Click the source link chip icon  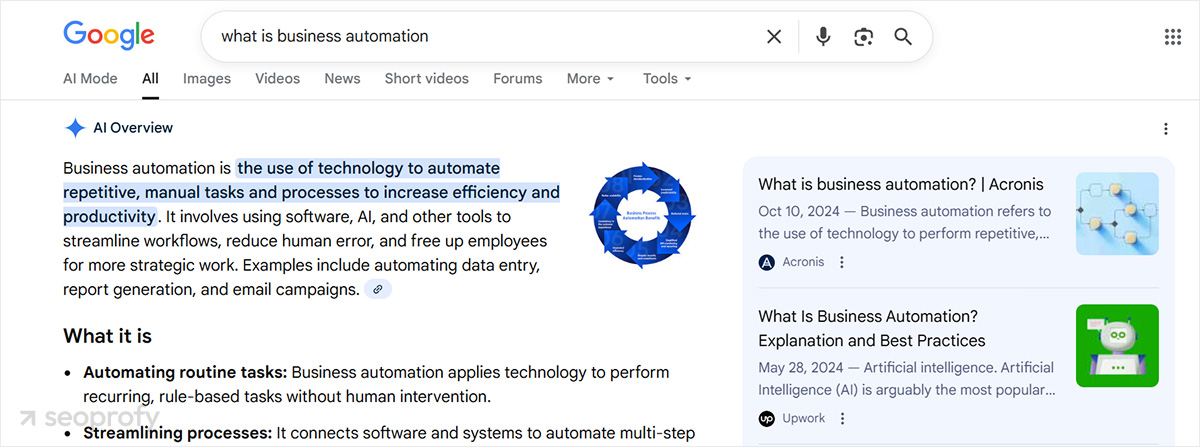point(378,290)
